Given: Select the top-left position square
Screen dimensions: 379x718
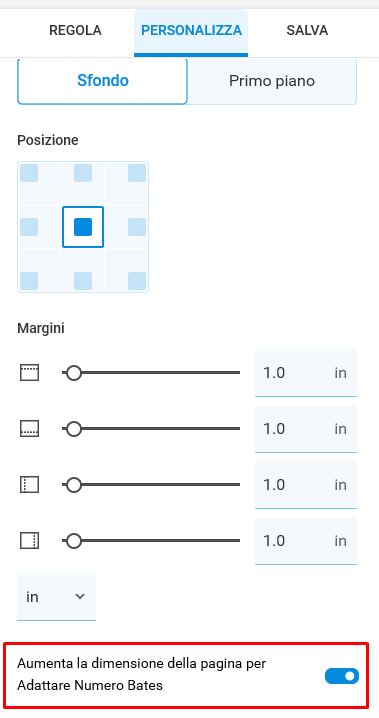Looking at the screenshot, I should point(29,173).
